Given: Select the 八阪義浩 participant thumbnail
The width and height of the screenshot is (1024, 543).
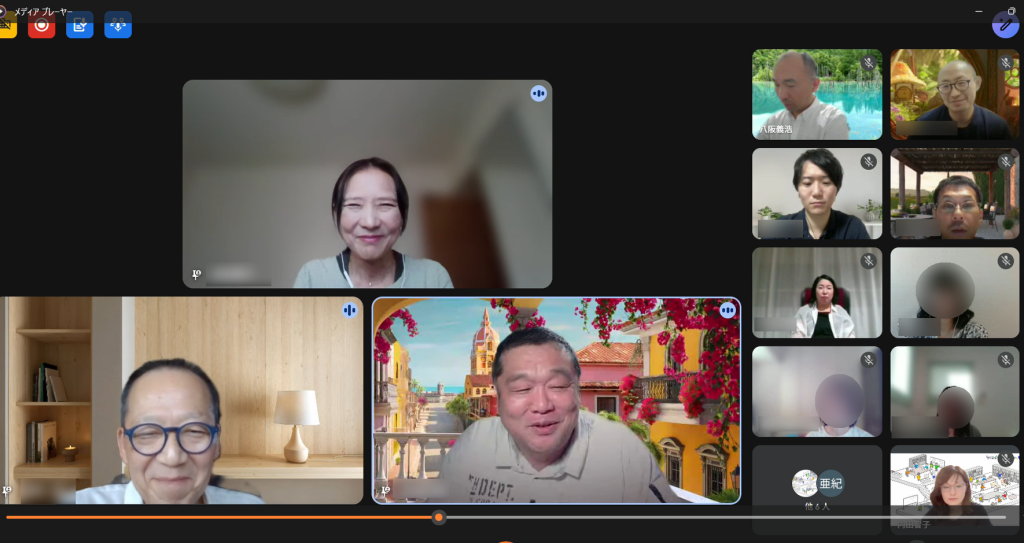Looking at the screenshot, I should click(x=816, y=95).
